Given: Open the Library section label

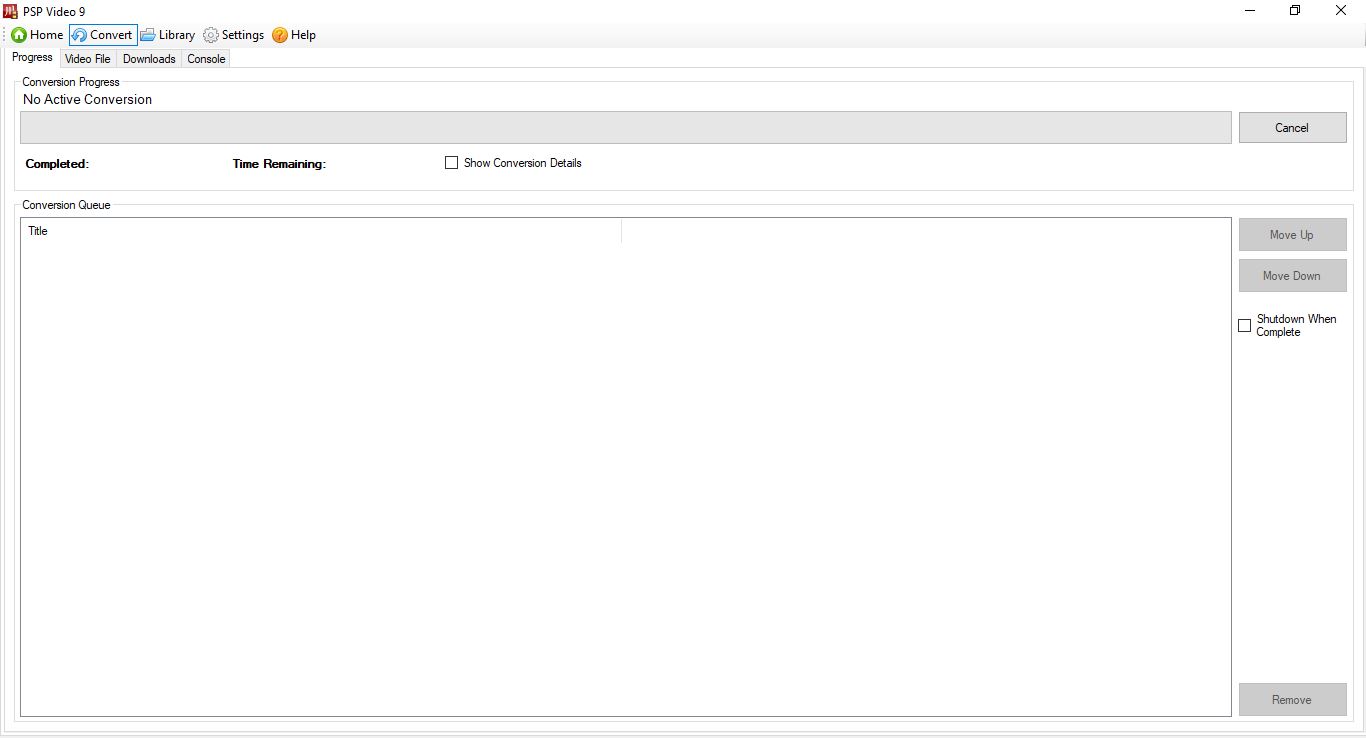Looking at the screenshot, I should (x=177, y=35).
